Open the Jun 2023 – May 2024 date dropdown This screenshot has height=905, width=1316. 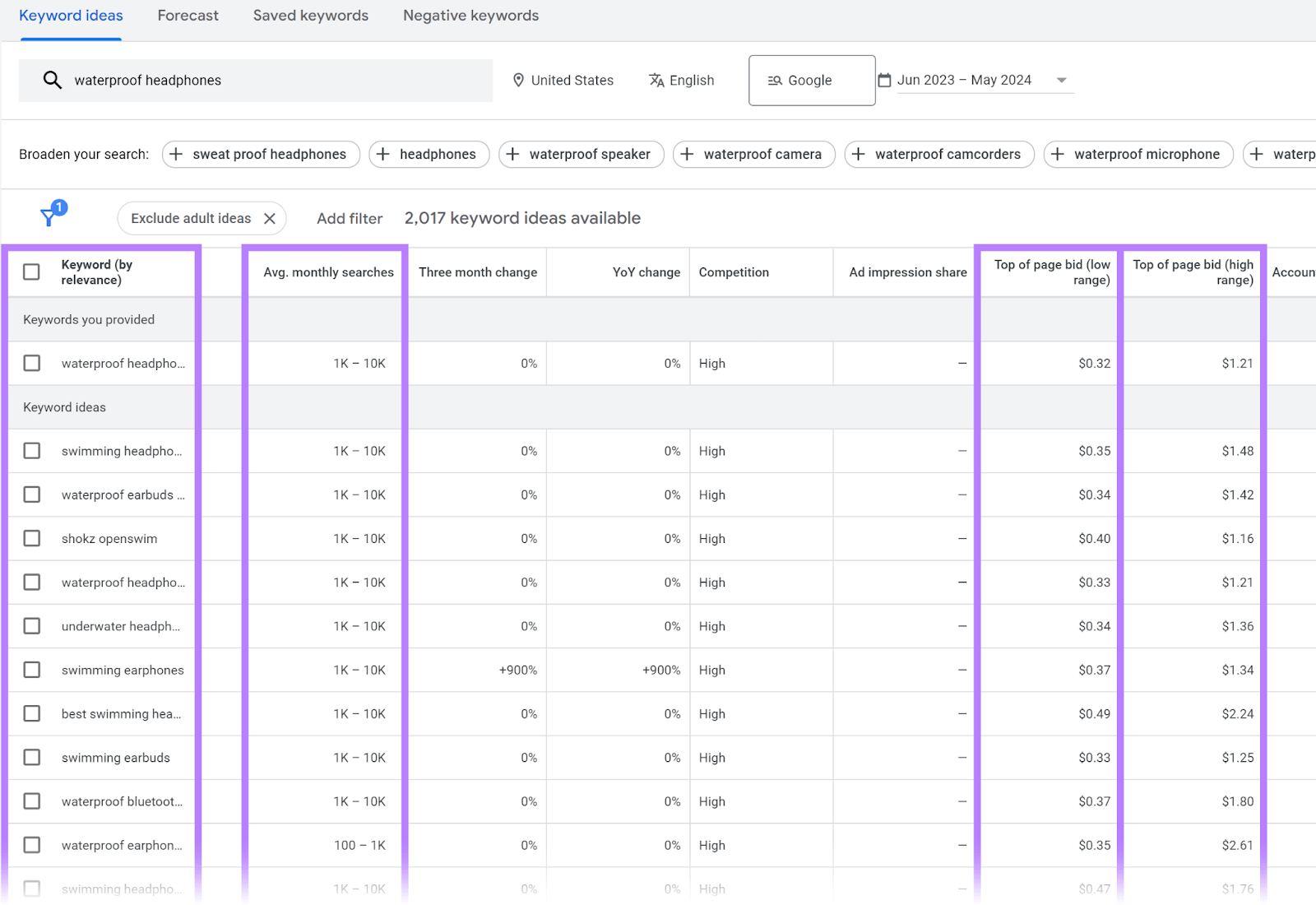[985, 81]
